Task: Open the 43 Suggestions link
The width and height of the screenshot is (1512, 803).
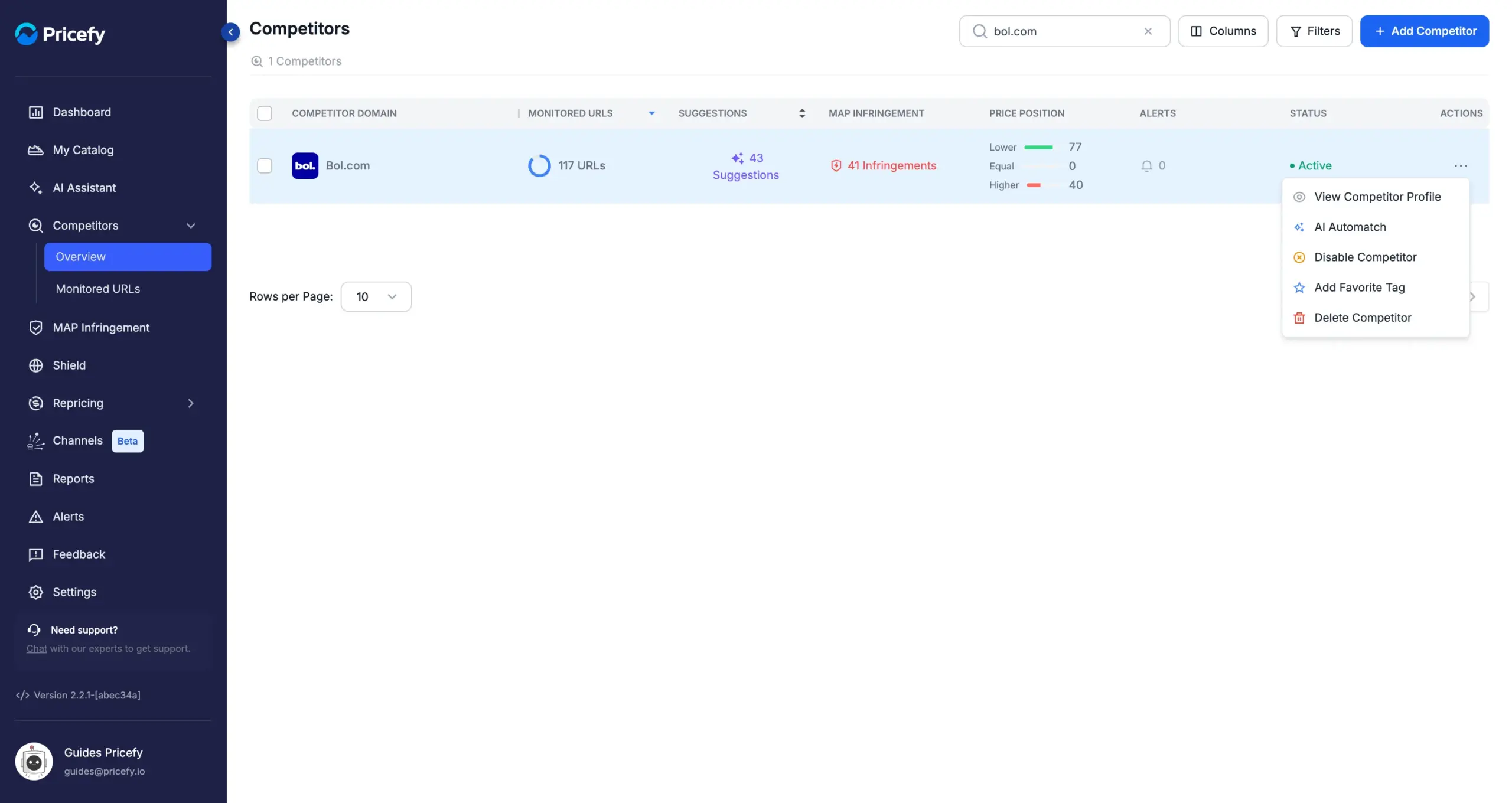Action: click(746, 167)
